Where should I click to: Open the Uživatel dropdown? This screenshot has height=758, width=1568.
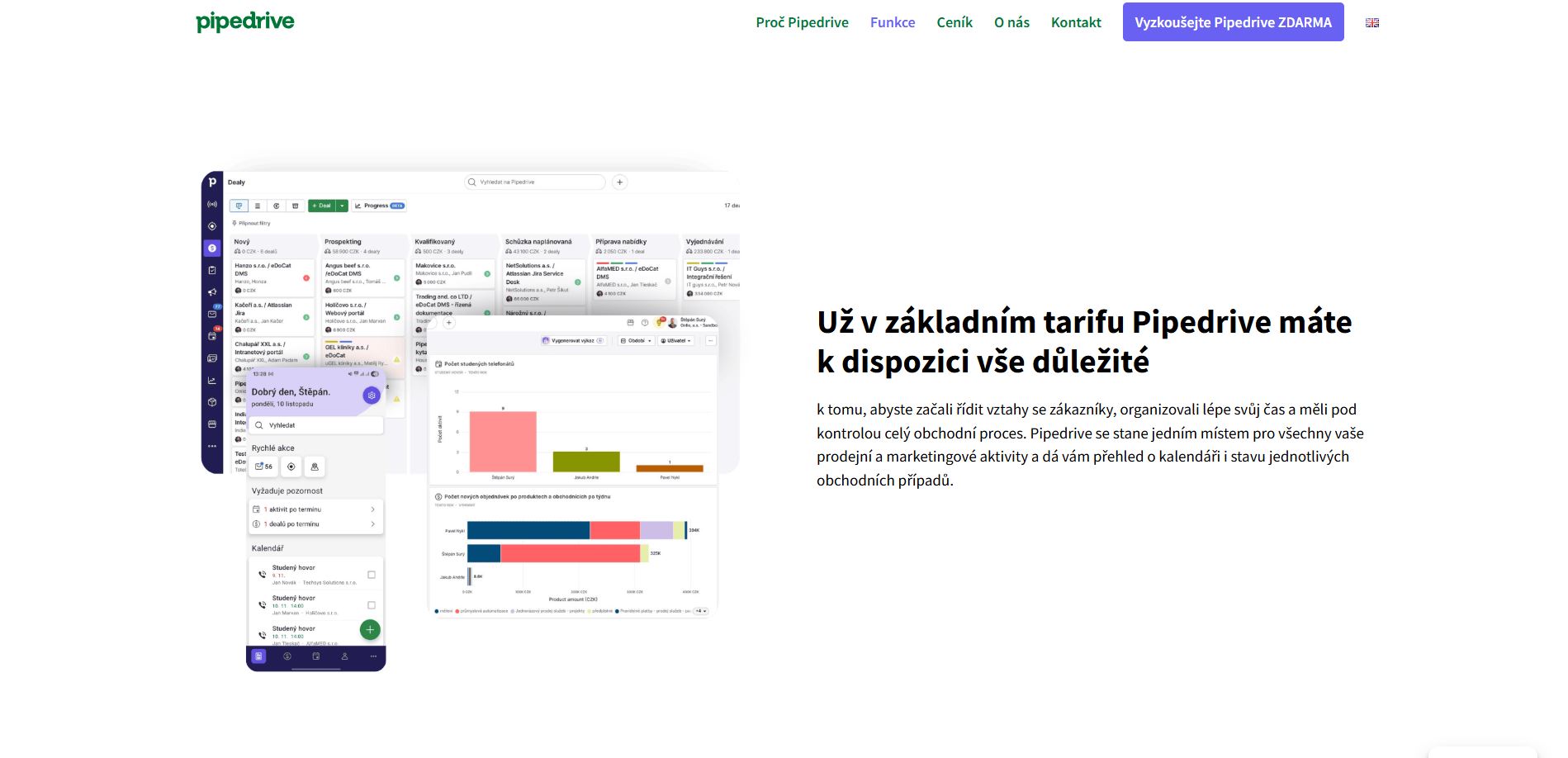[x=675, y=340]
